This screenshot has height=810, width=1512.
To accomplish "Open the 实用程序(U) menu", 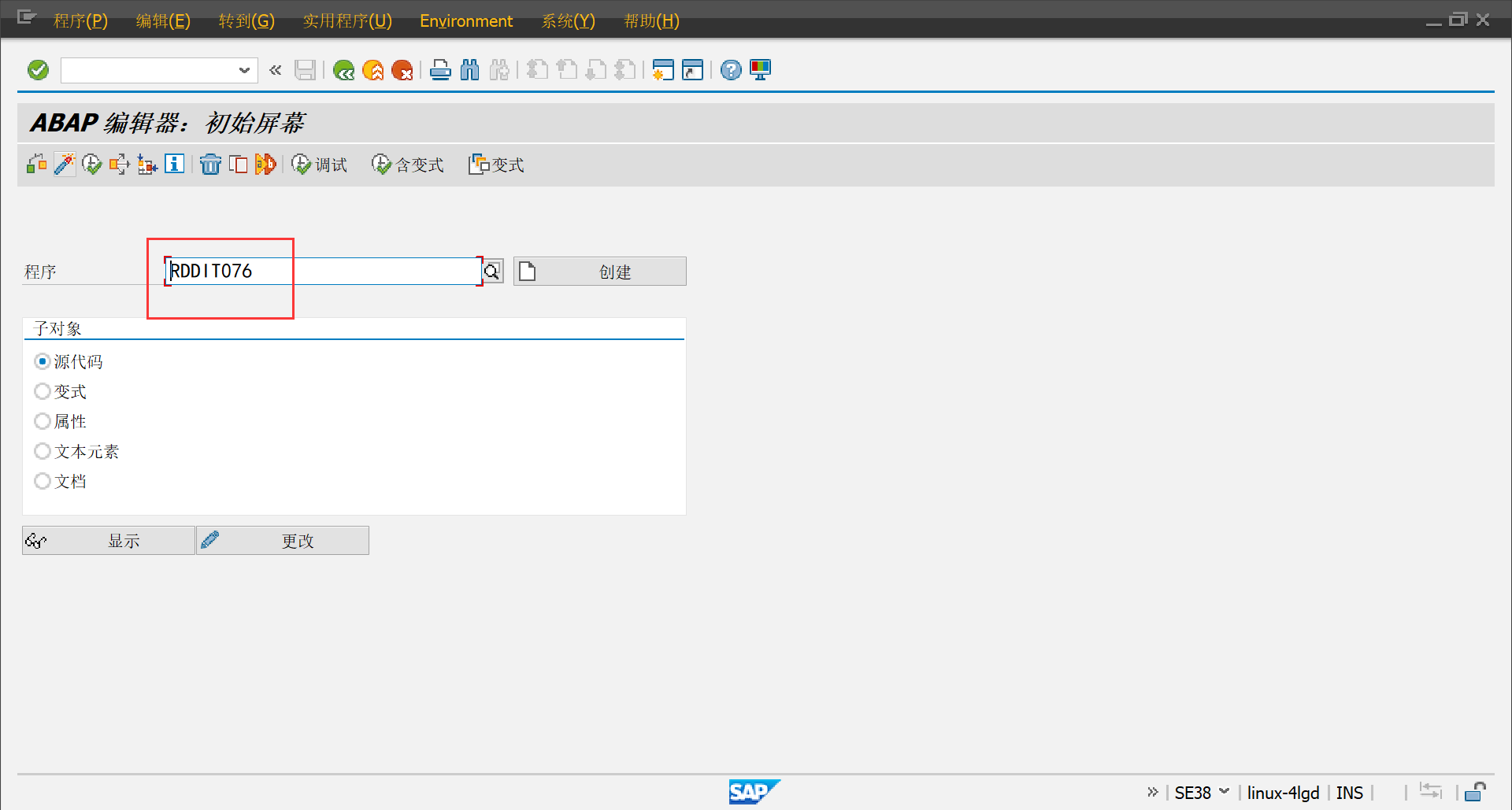I will [347, 20].
